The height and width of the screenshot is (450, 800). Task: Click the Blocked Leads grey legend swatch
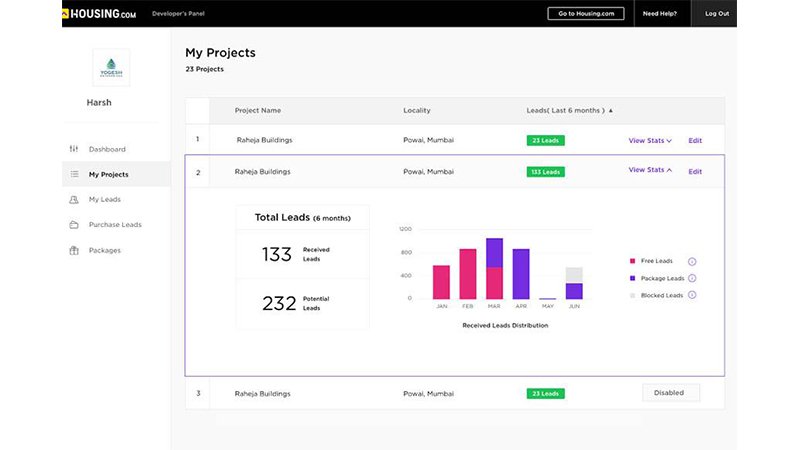click(633, 295)
